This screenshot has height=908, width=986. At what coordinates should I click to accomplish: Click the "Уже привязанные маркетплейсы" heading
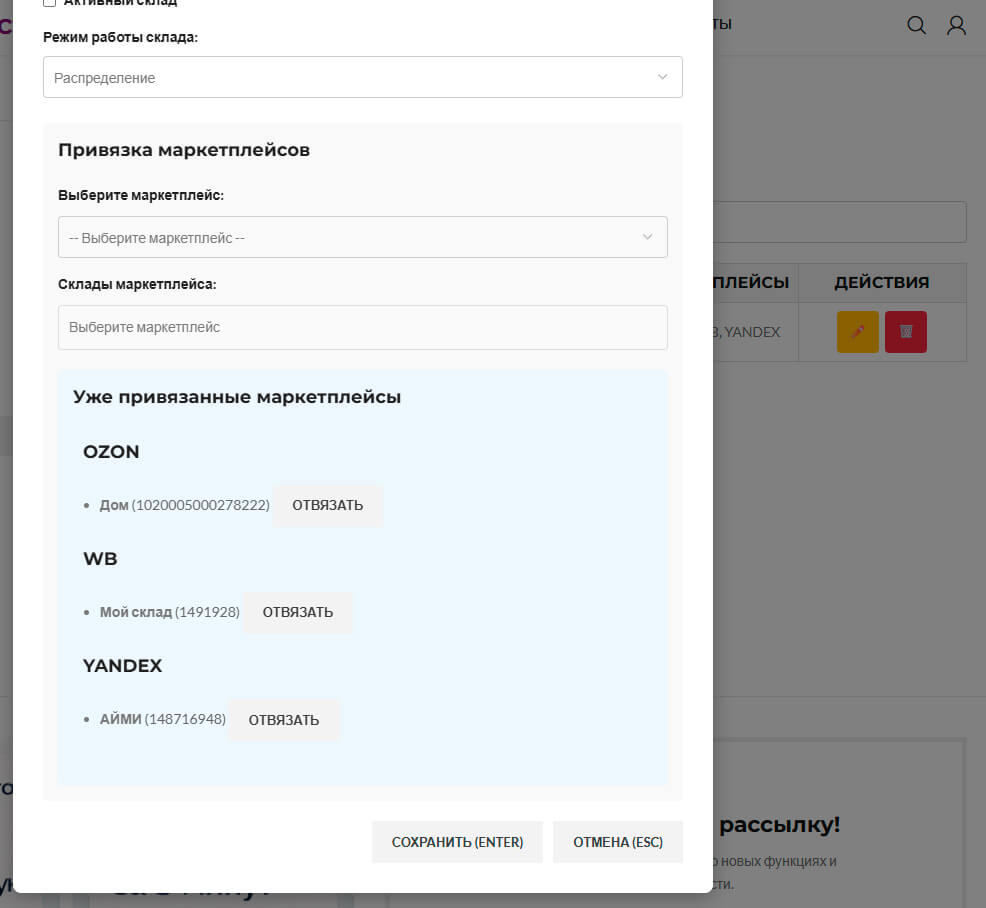(237, 397)
